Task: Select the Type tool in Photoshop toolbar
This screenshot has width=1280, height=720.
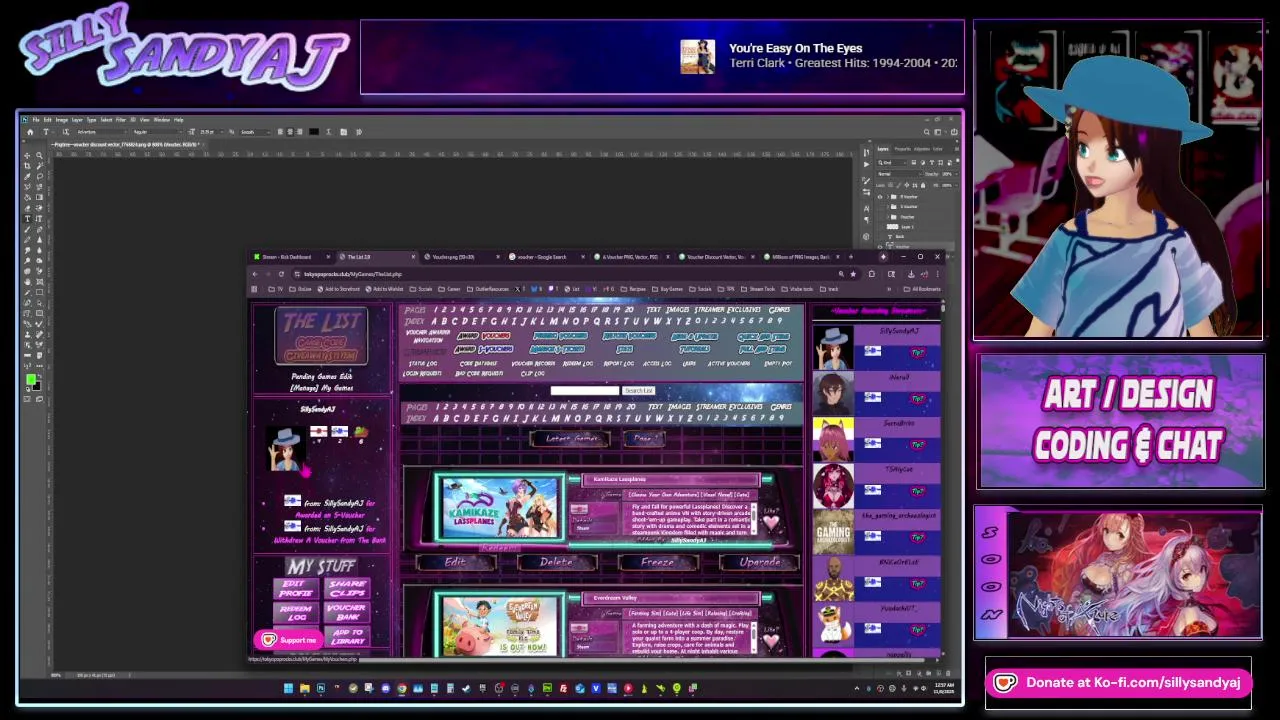Action: point(27,219)
